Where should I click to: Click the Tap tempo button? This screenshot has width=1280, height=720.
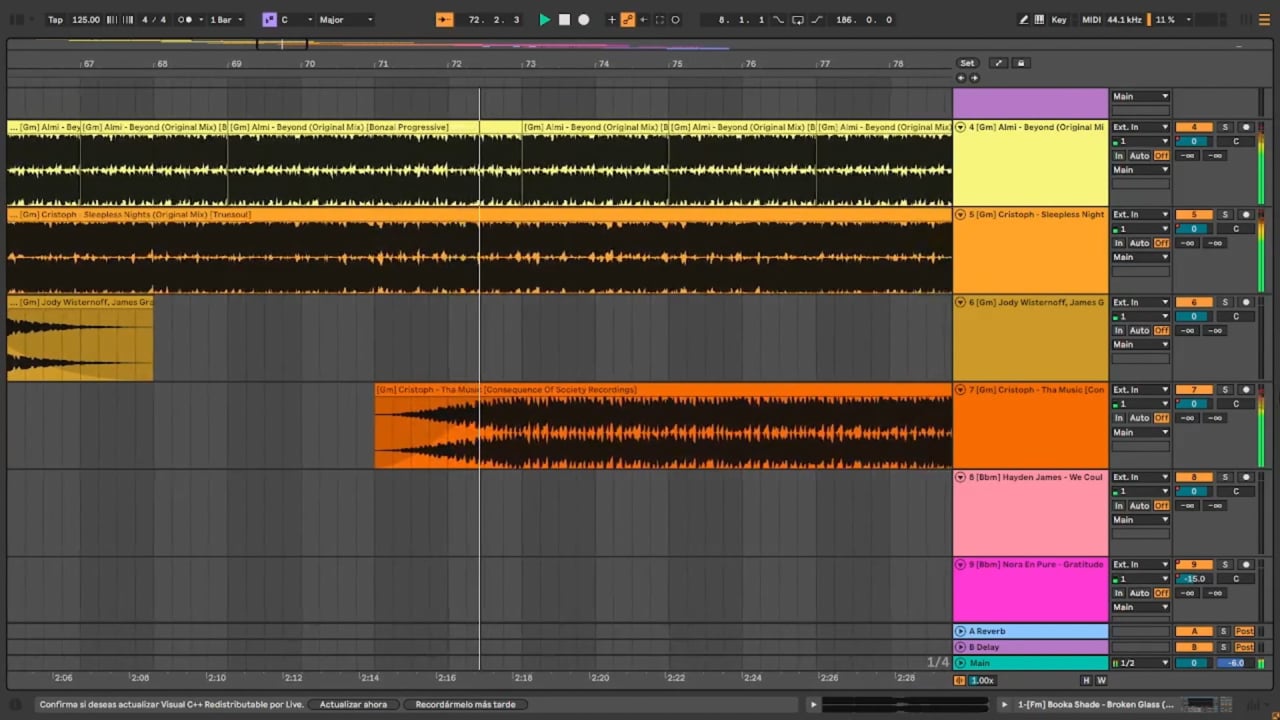click(x=55, y=19)
